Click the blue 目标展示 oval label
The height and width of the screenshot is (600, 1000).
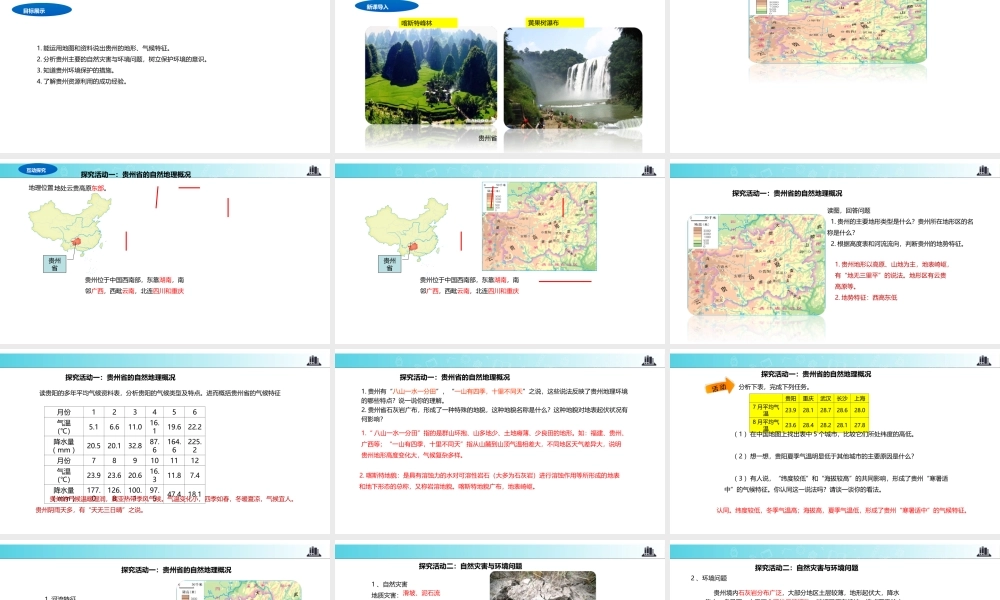pos(42,10)
